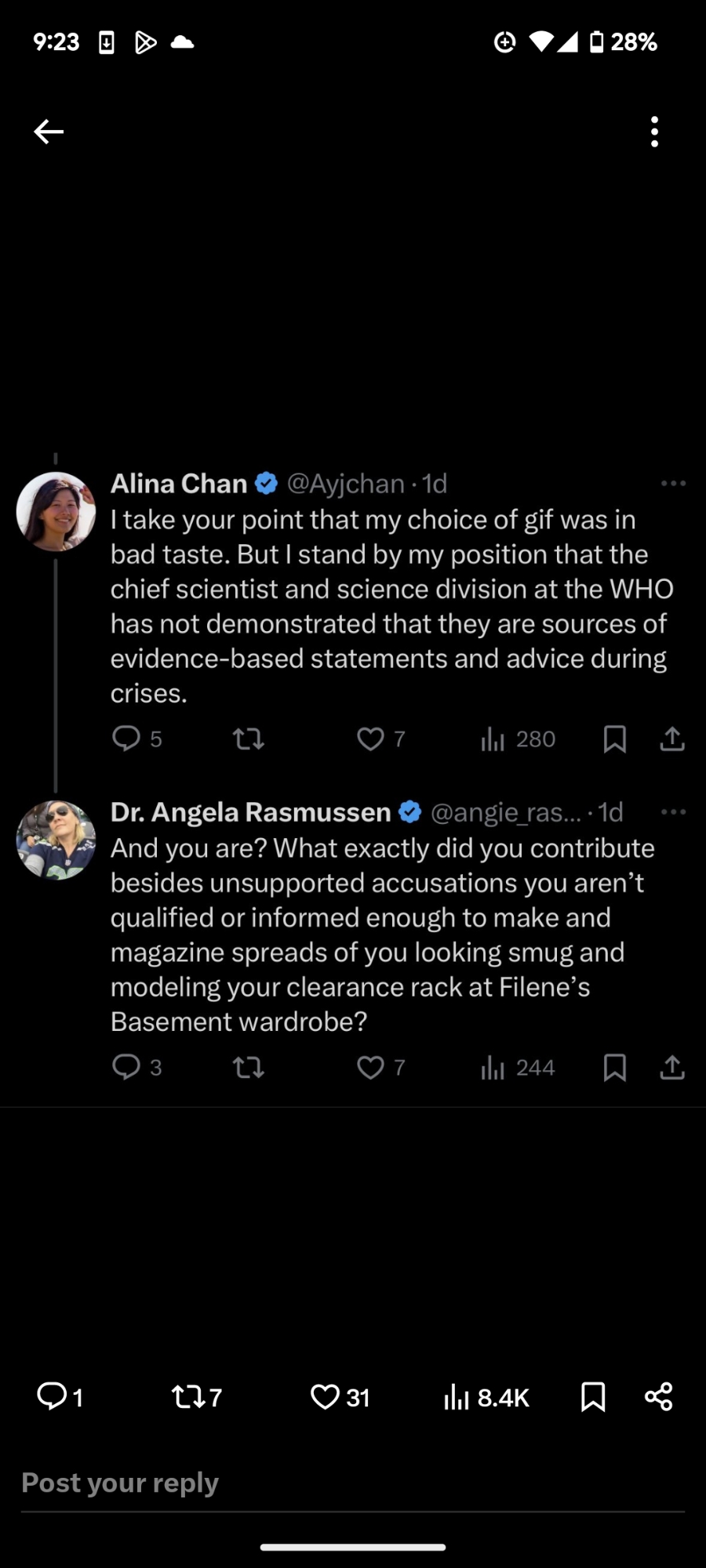Like Alina Chan's tweet
The height and width of the screenshot is (1568, 706).
(x=370, y=739)
